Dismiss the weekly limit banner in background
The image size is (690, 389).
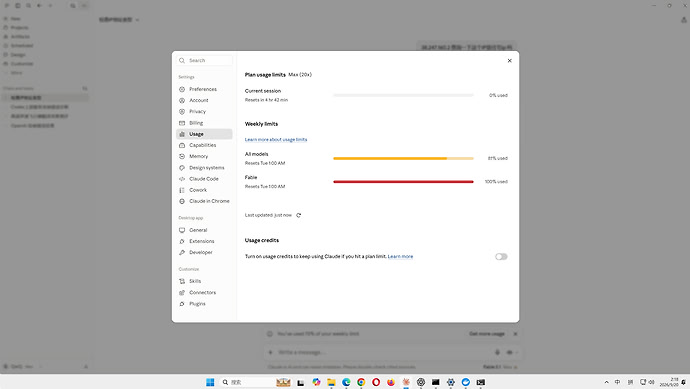click(x=515, y=334)
